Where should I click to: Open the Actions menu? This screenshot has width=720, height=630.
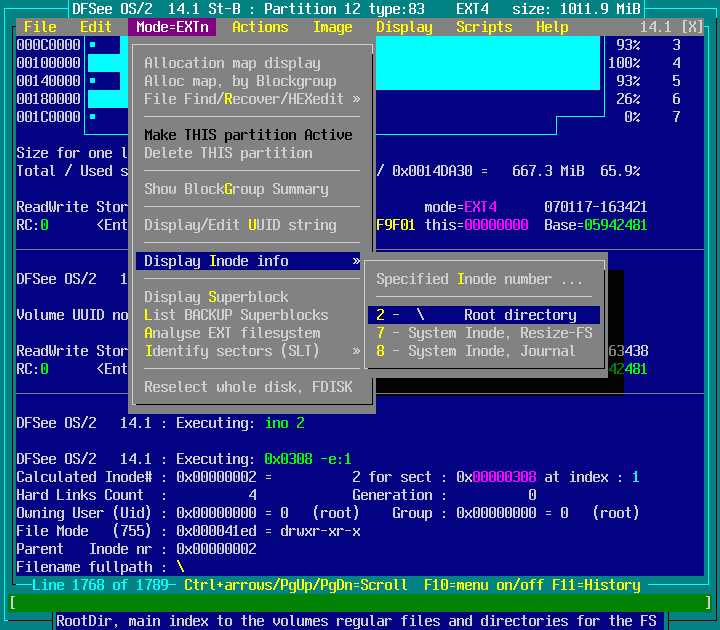click(260, 27)
